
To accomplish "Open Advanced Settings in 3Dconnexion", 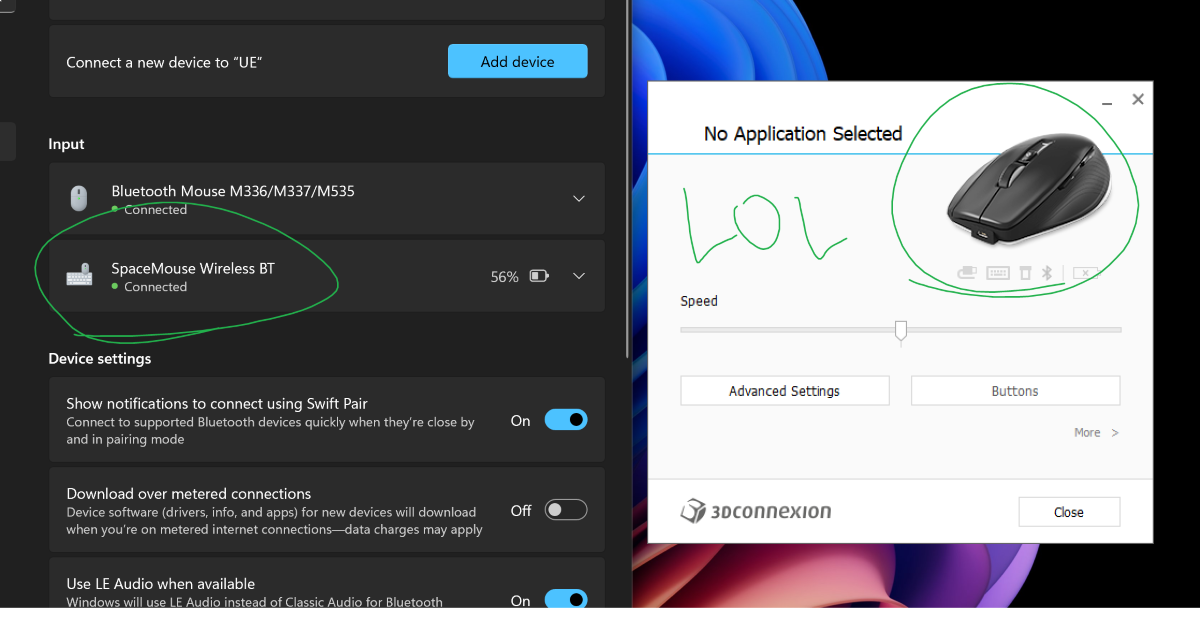I will [x=785, y=391].
